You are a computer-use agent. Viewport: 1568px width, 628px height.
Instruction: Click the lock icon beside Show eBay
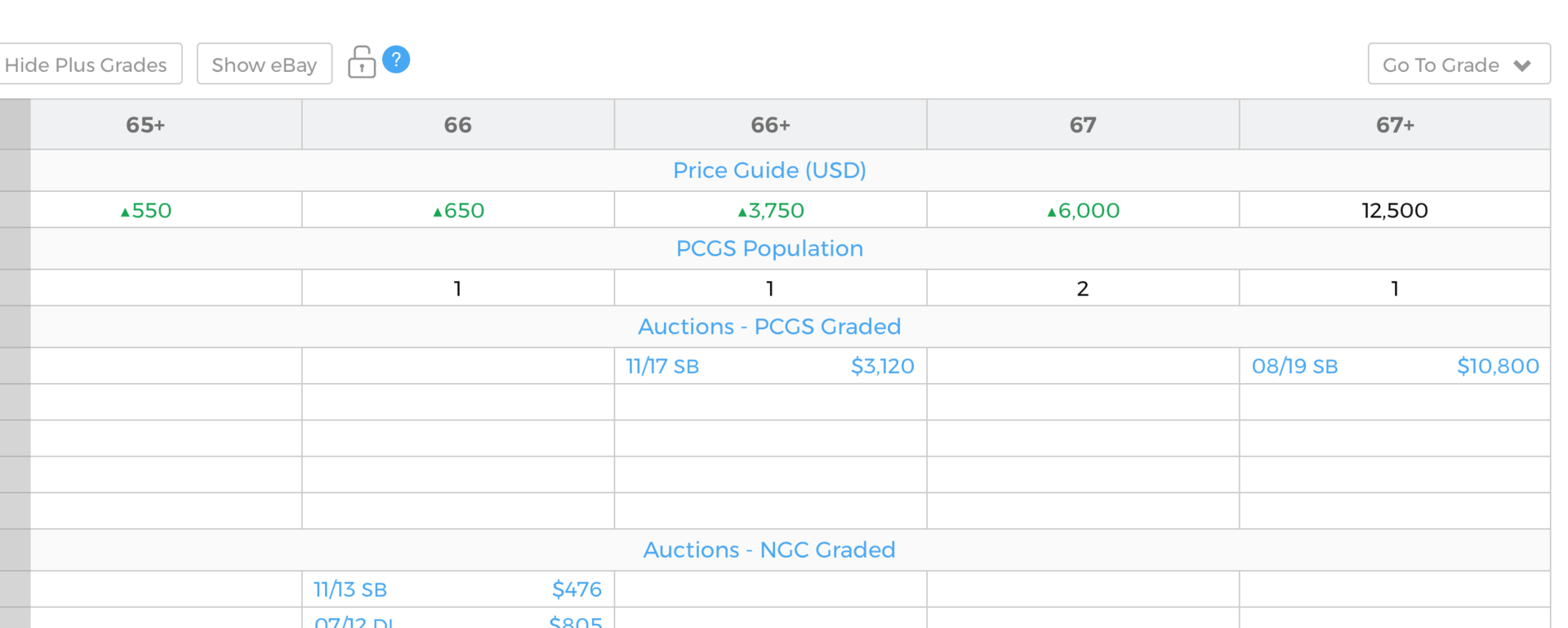coord(362,62)
